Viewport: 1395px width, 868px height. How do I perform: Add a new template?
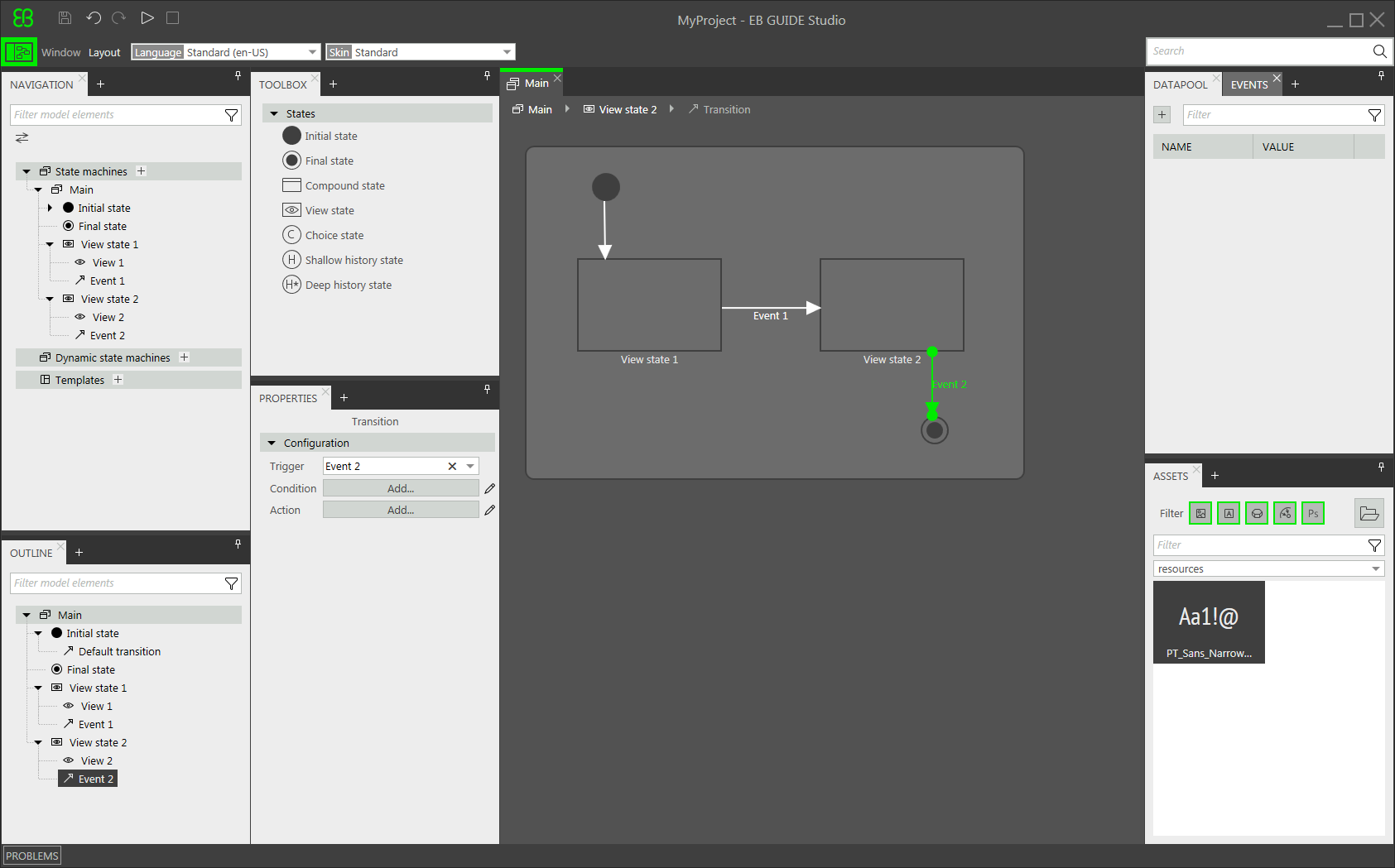(118, 380)
